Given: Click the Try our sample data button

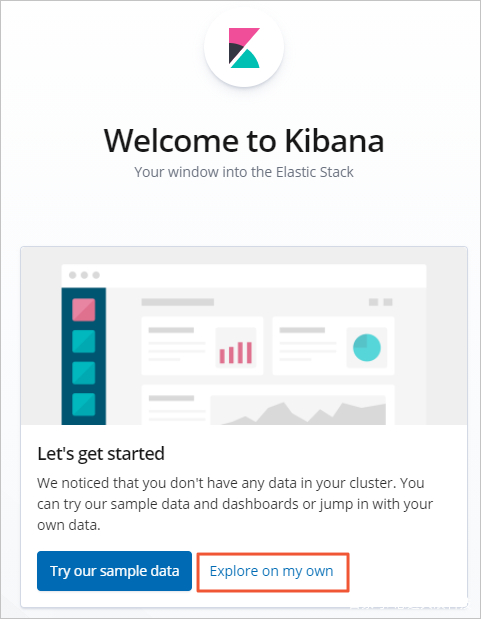Looking at the screenshot, I should (x=115, y=571).
